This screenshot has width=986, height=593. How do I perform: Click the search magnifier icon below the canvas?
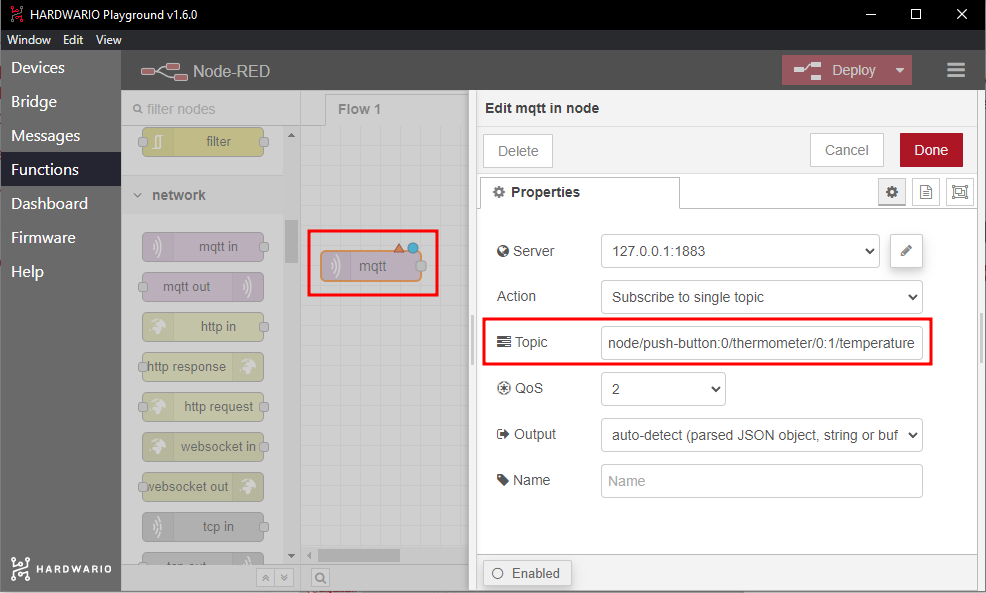320,578
